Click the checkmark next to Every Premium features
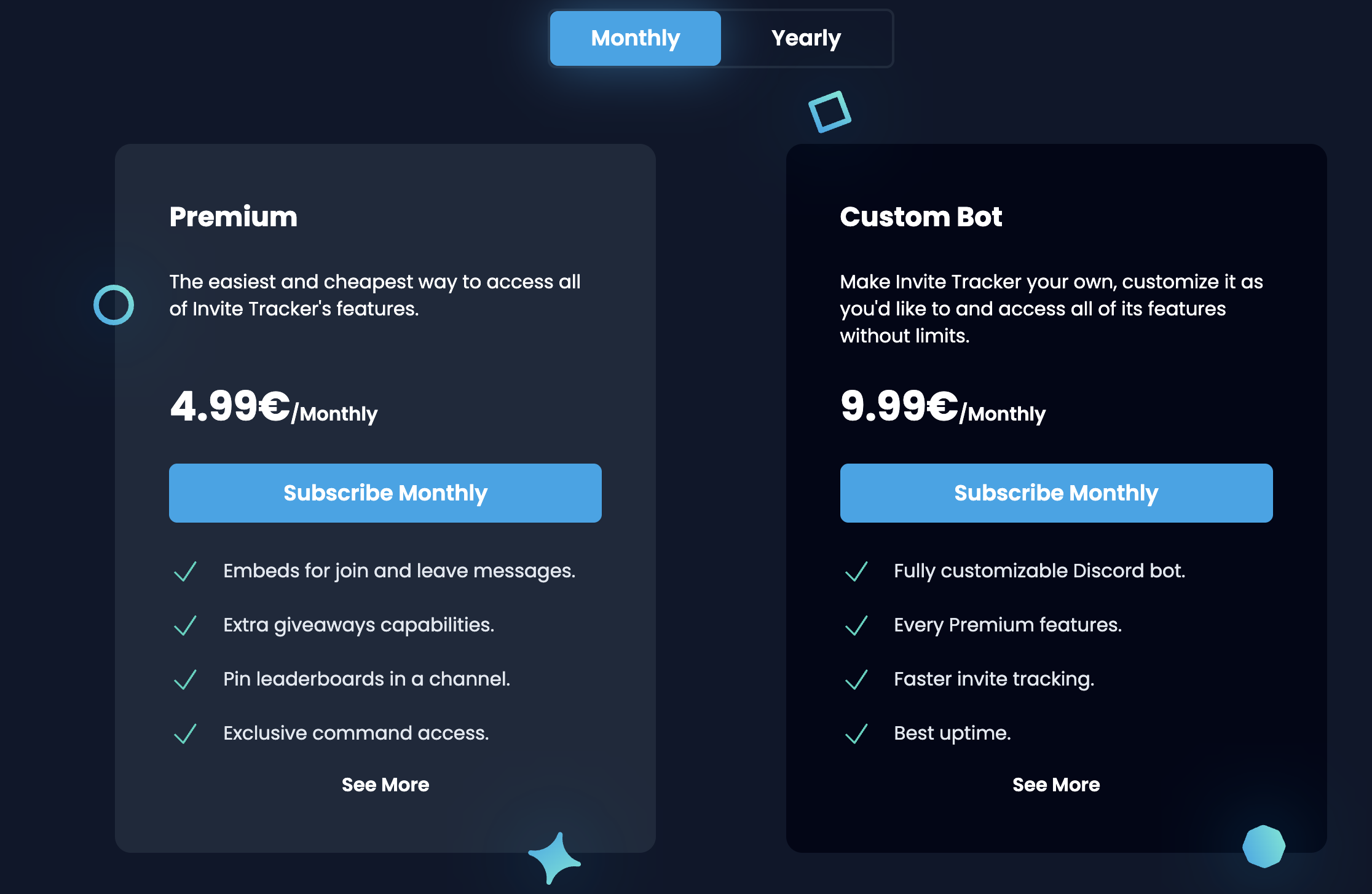1372x894 pixels. click(856, 625)
